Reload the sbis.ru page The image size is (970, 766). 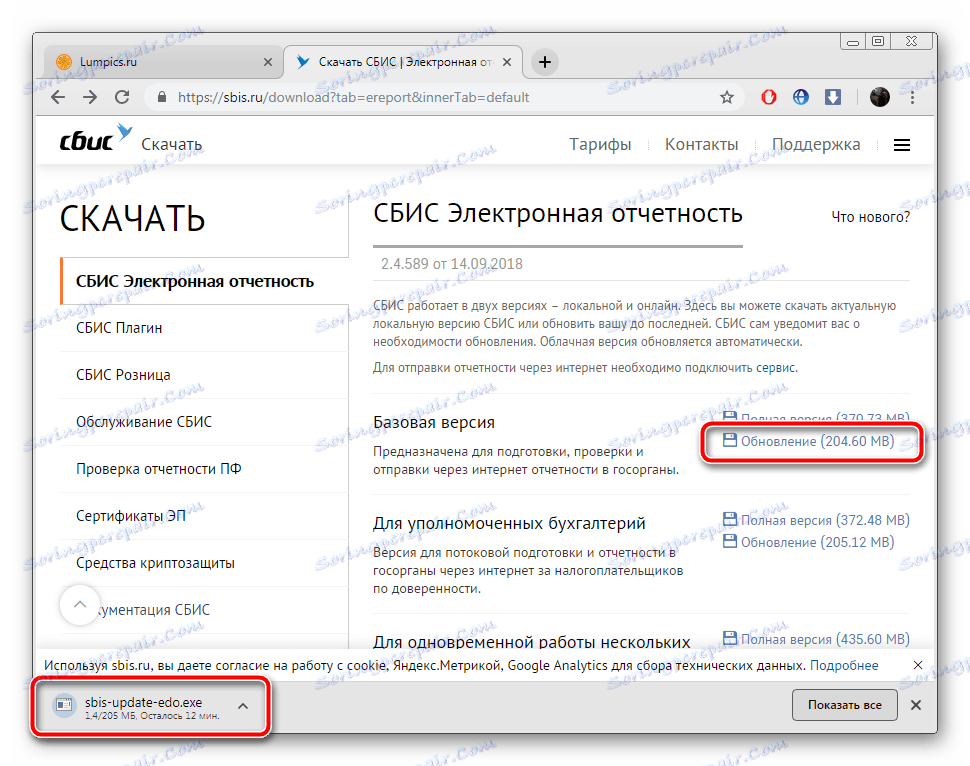[122, 97]
